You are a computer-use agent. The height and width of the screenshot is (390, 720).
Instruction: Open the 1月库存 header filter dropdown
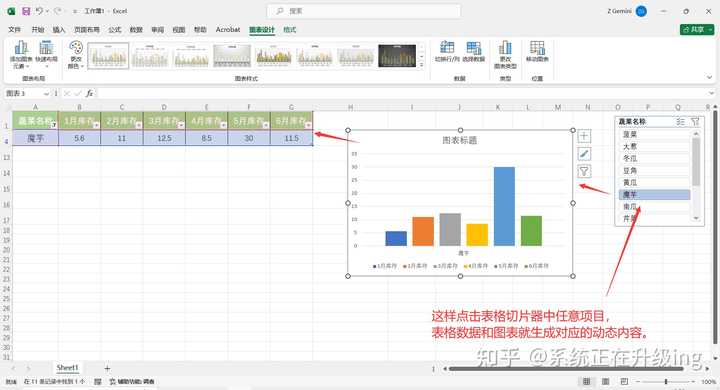pyautogui.click(x=96, y=125)
